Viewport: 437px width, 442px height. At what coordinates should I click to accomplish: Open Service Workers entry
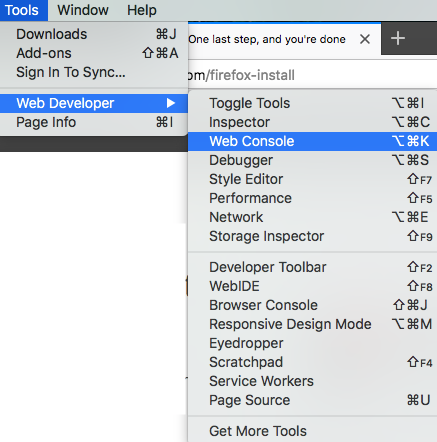(x=312, y=381)
